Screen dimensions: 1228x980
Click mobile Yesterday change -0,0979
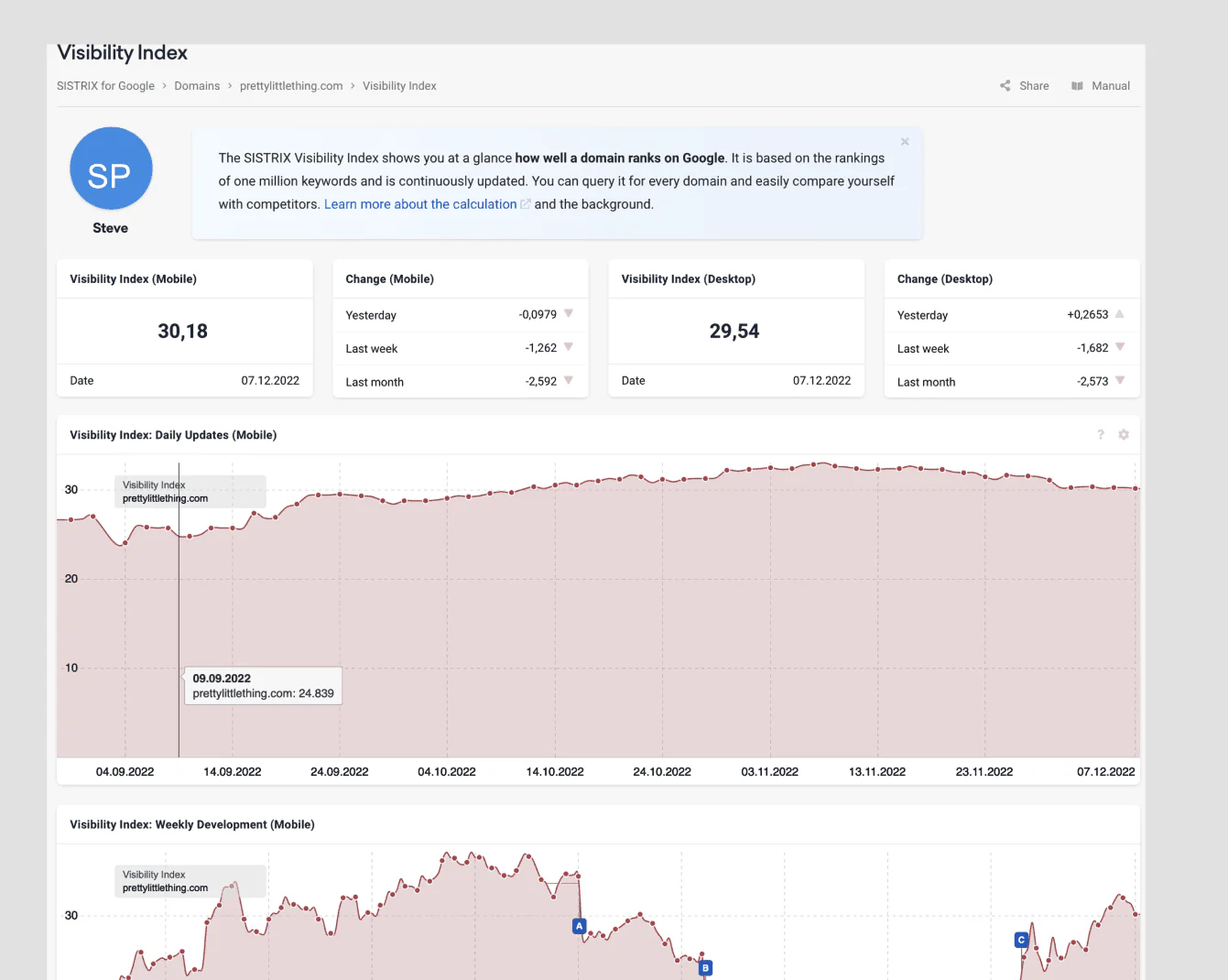click(x=538, y=315)
